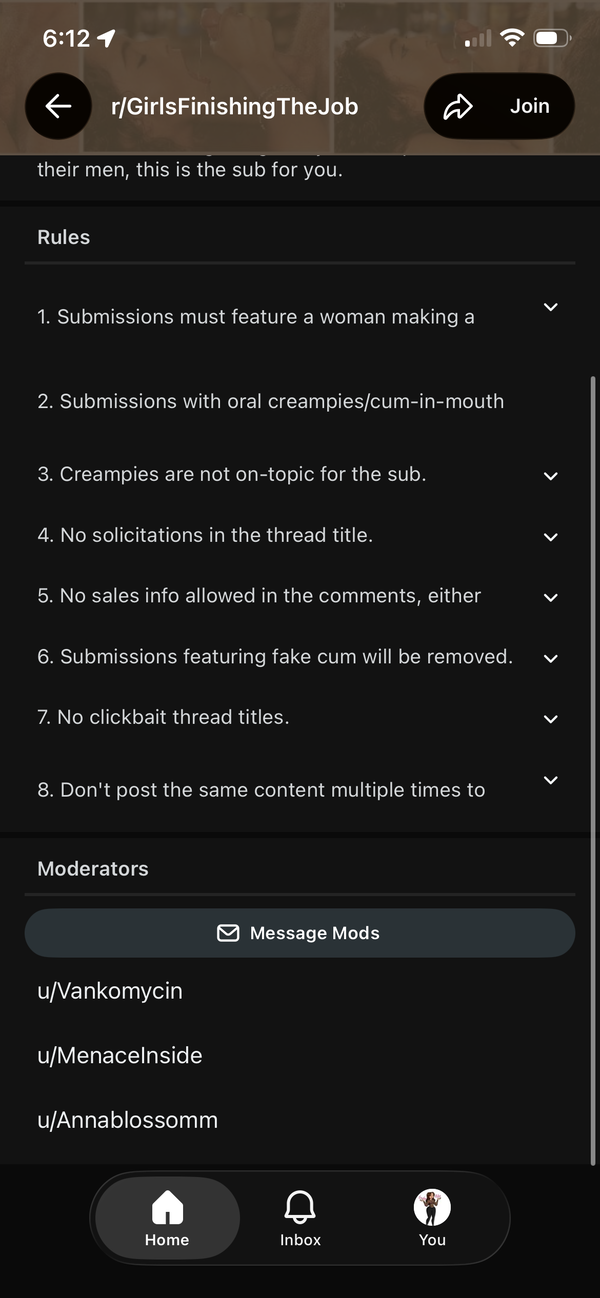The height and width of the screenshot is (1298, 600).
Task: Tap the Wi-Fi icon in status bar
Action: pos(513,39)
